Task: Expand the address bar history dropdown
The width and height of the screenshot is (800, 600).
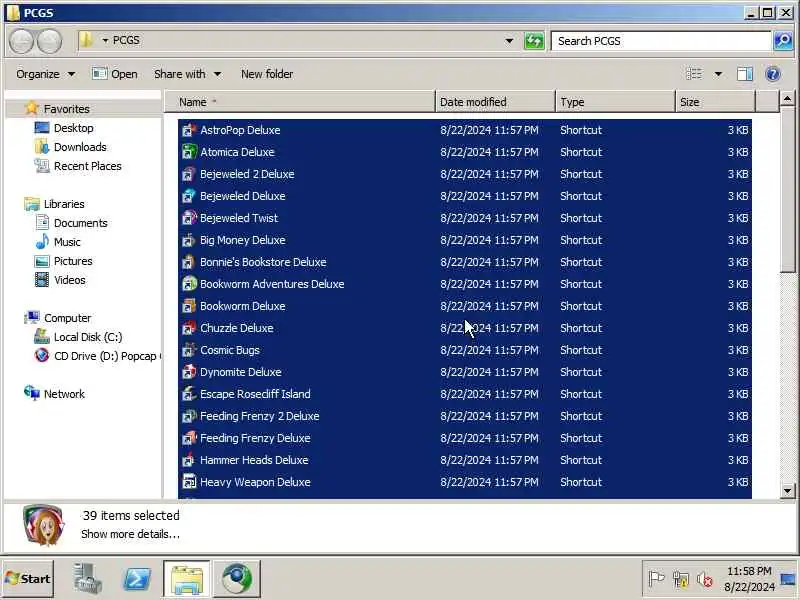Action: point(509,41)
